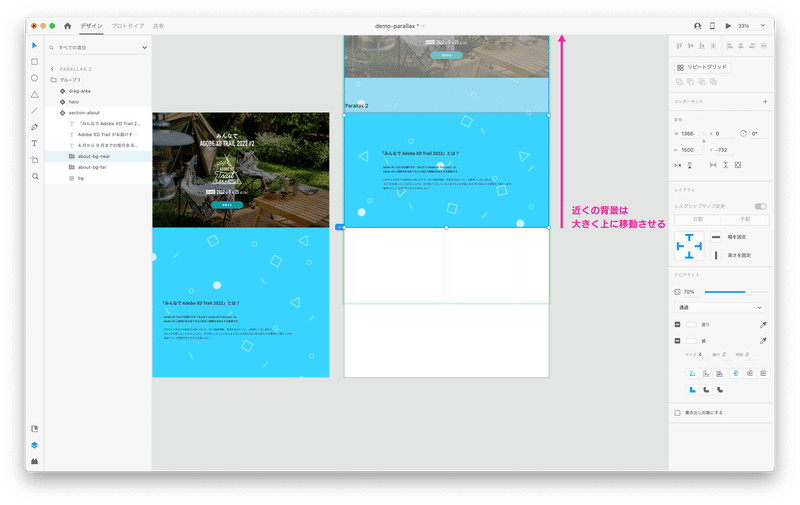The width and height of the screenshot is (800, 505).
Task: Open the Layers panel icon
Action: (34, 445)
